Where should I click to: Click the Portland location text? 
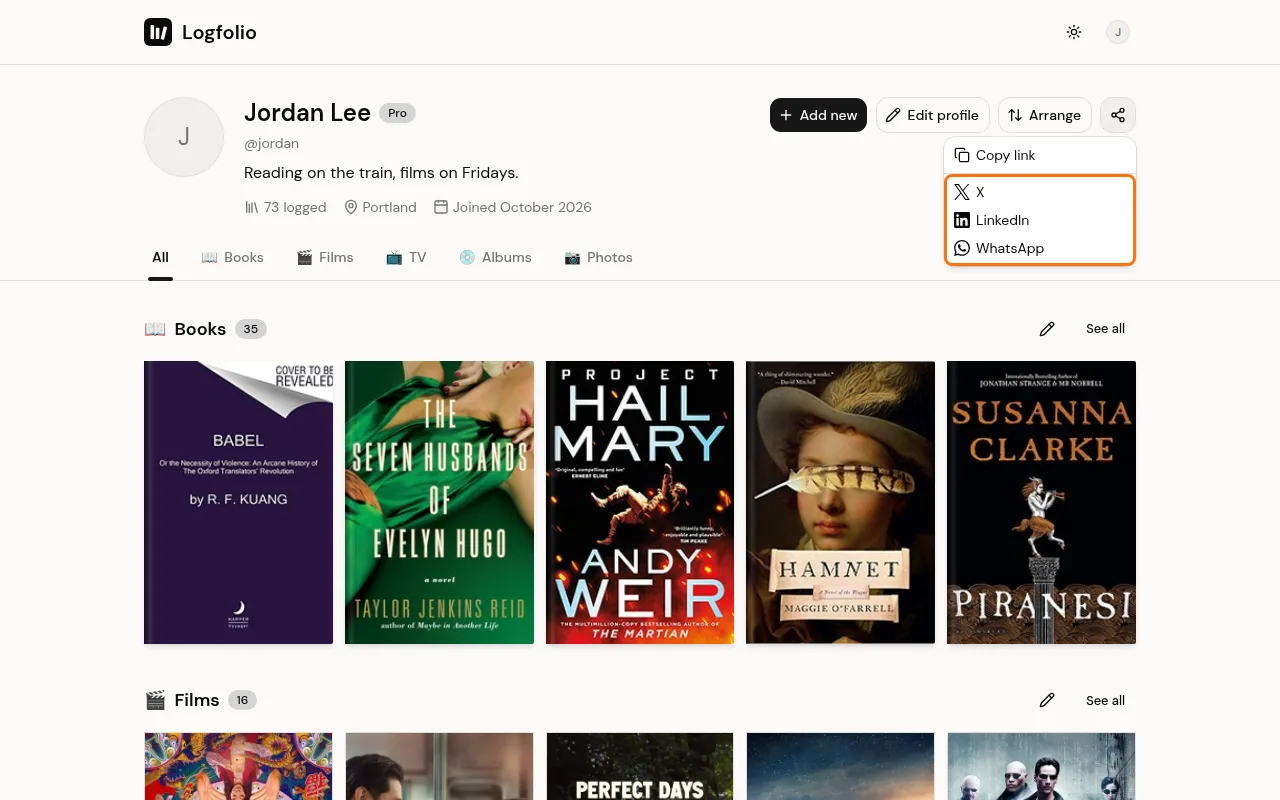[380, 207]
